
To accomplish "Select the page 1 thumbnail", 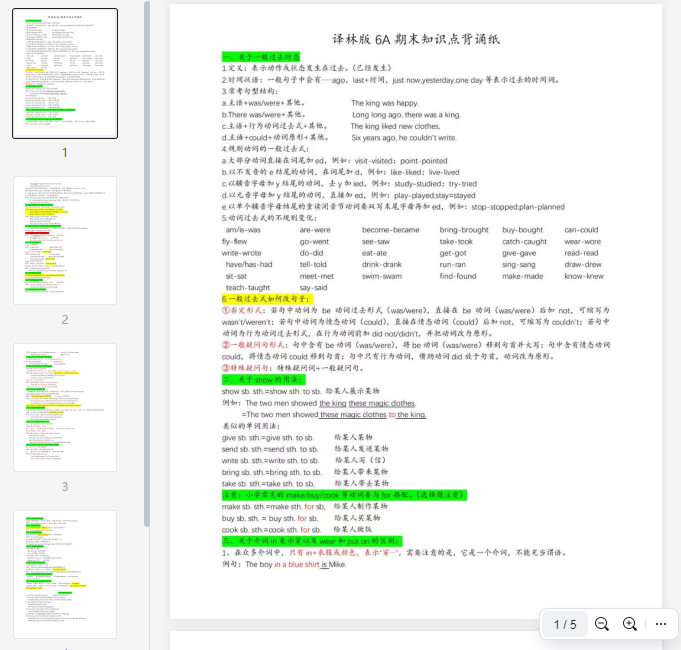I will 64,74.
